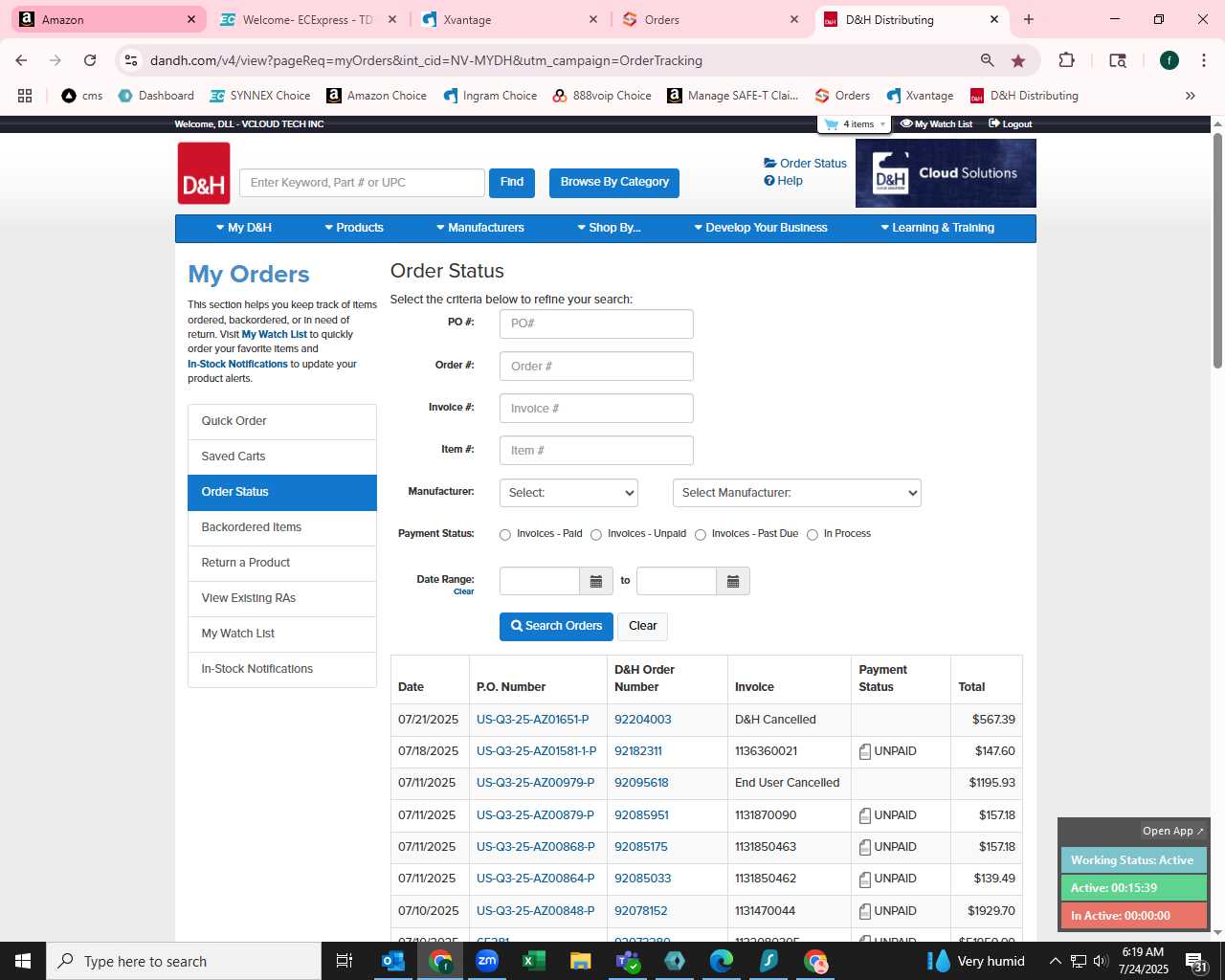This screenshot has width=1225, height=980.
Task: Open the Chrome profile avatar
Action: [1169, 60]
